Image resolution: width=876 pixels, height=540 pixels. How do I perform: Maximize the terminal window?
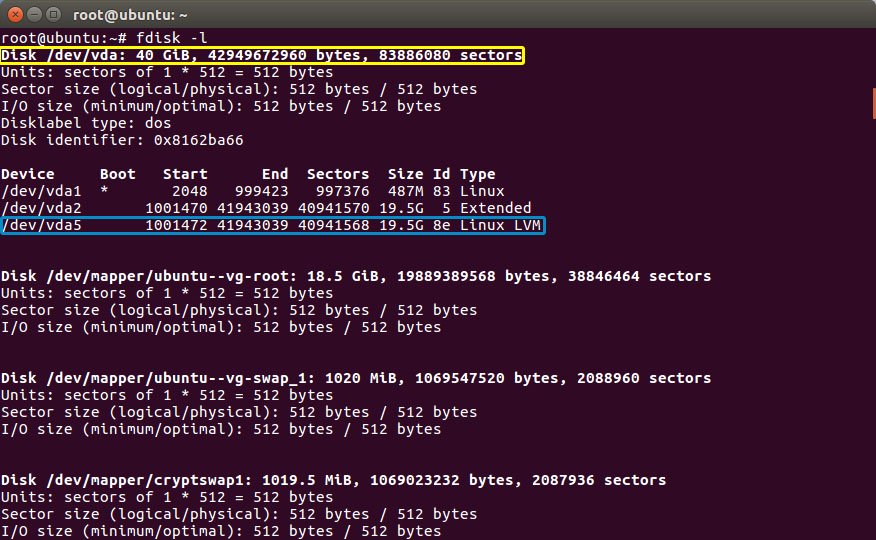click(x=51, y=13)
